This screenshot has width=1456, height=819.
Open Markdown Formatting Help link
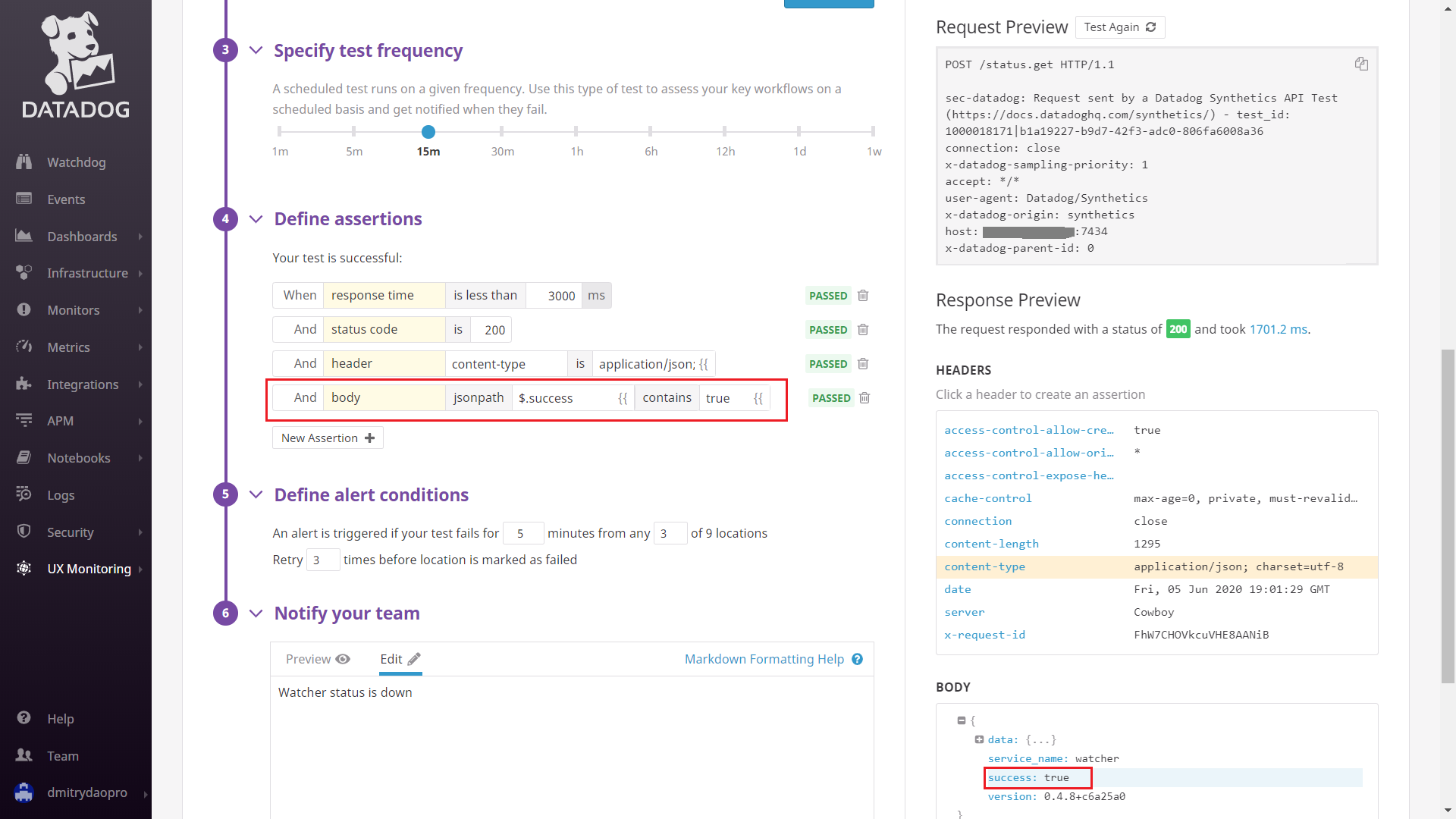(764, 659)
